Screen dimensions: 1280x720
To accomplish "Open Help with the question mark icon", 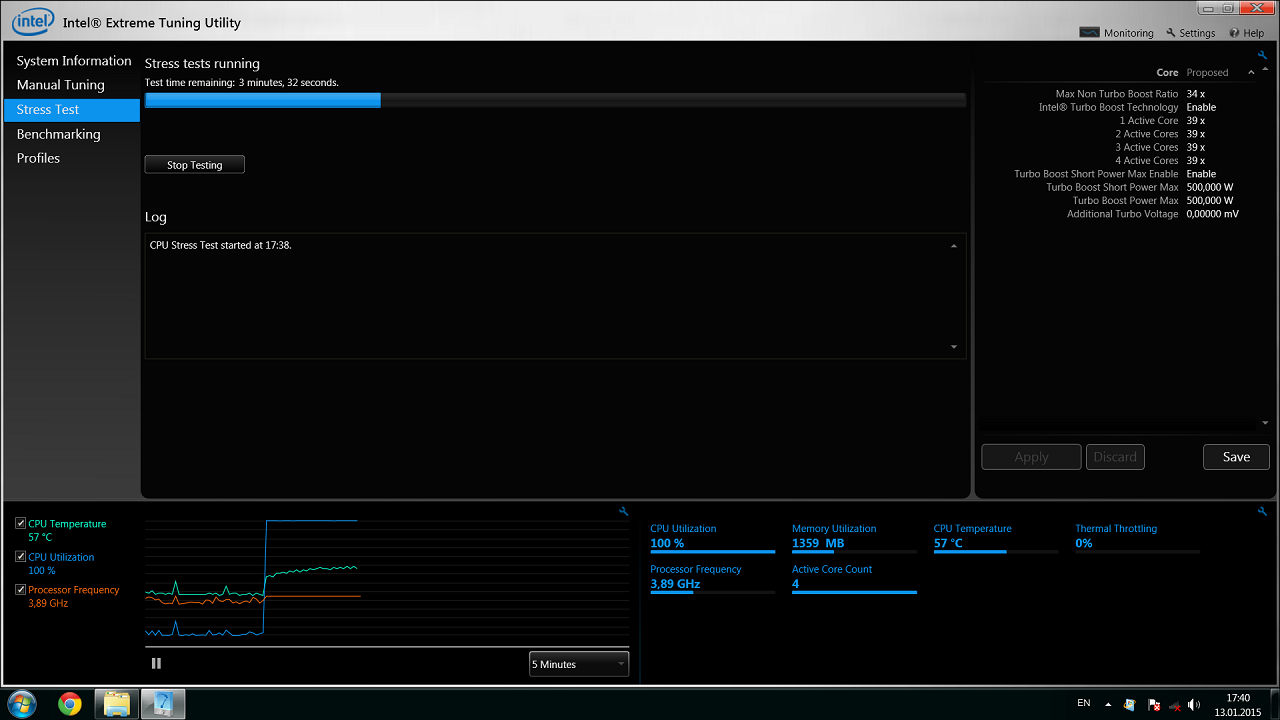I will click(1246, 33).
